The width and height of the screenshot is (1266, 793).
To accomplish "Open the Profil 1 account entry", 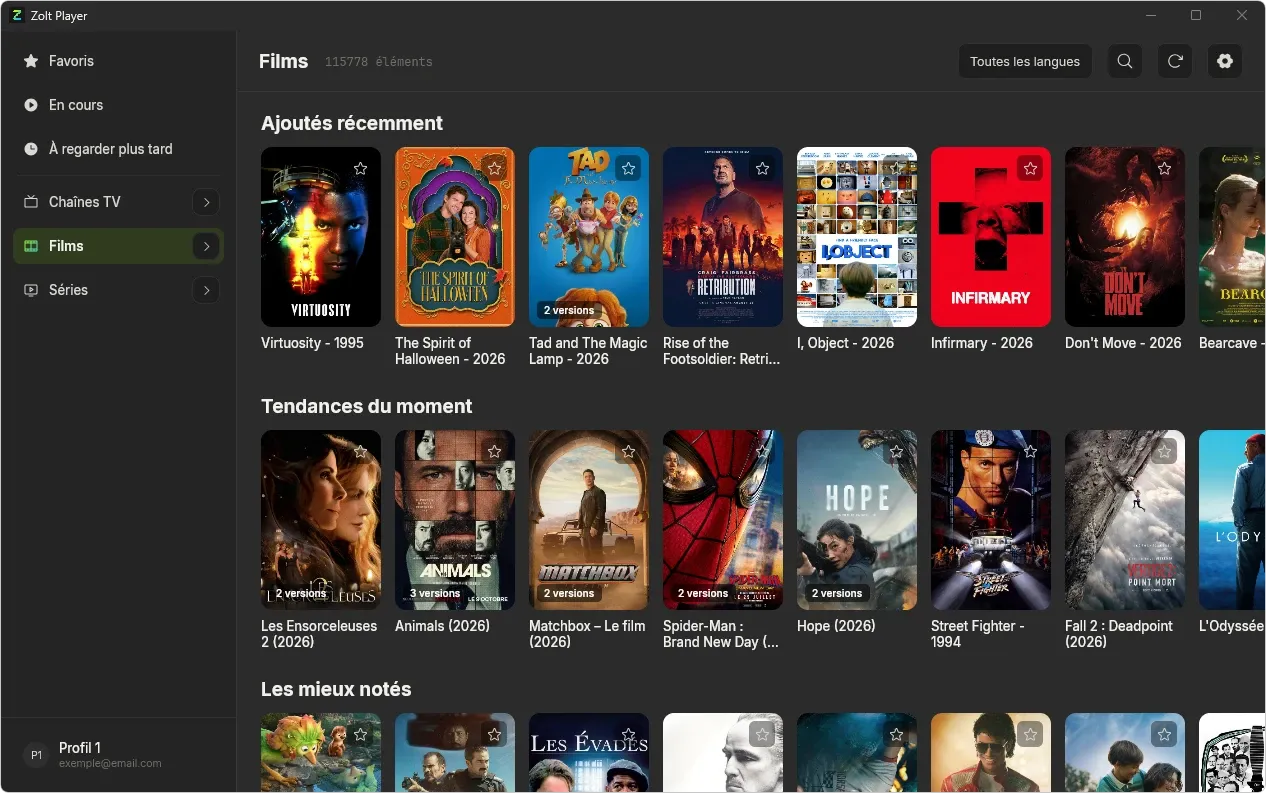I will pyautogui.click(x=118, y=755).
